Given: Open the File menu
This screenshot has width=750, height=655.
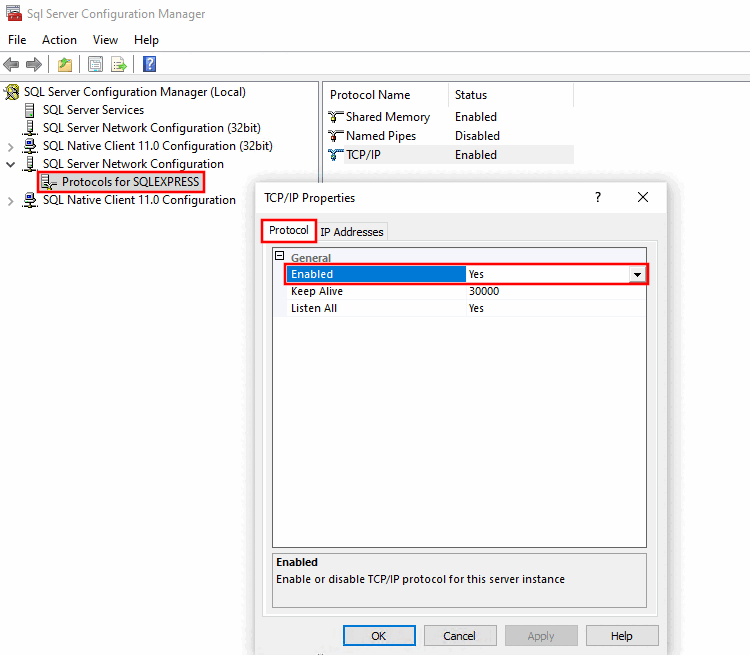Looking at the screenshot, I should (x=17, y=40).
